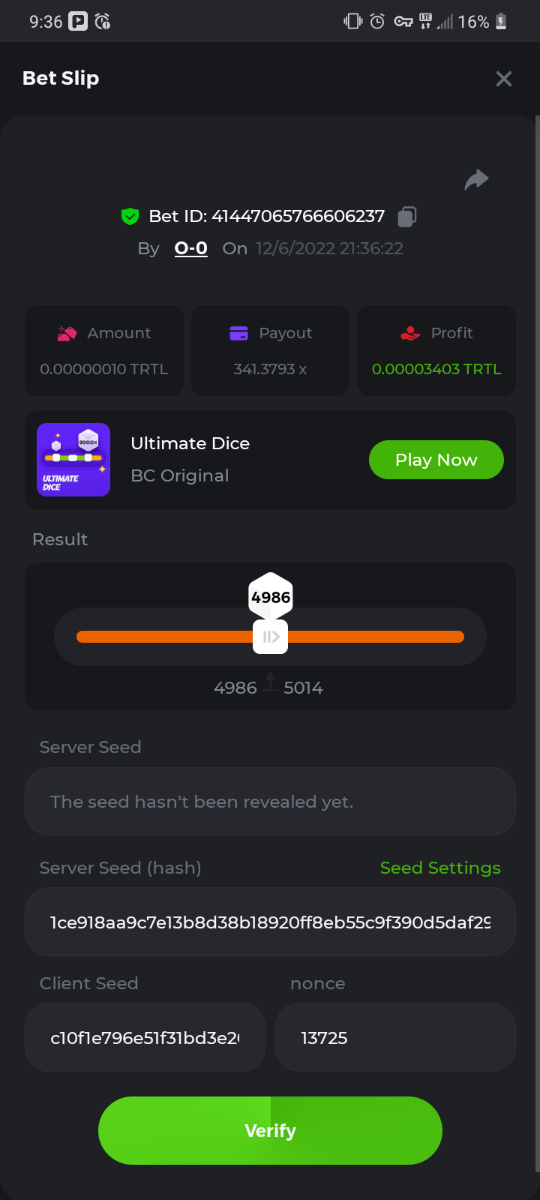This screenshot has width=540, height=1200.
Task: Select the Client Seed field
Action: (x=145, y=1038)
